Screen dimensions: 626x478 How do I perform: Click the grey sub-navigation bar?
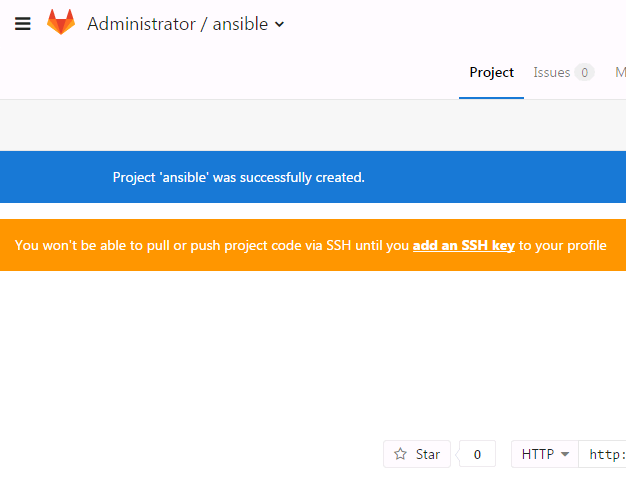[313, 124]
